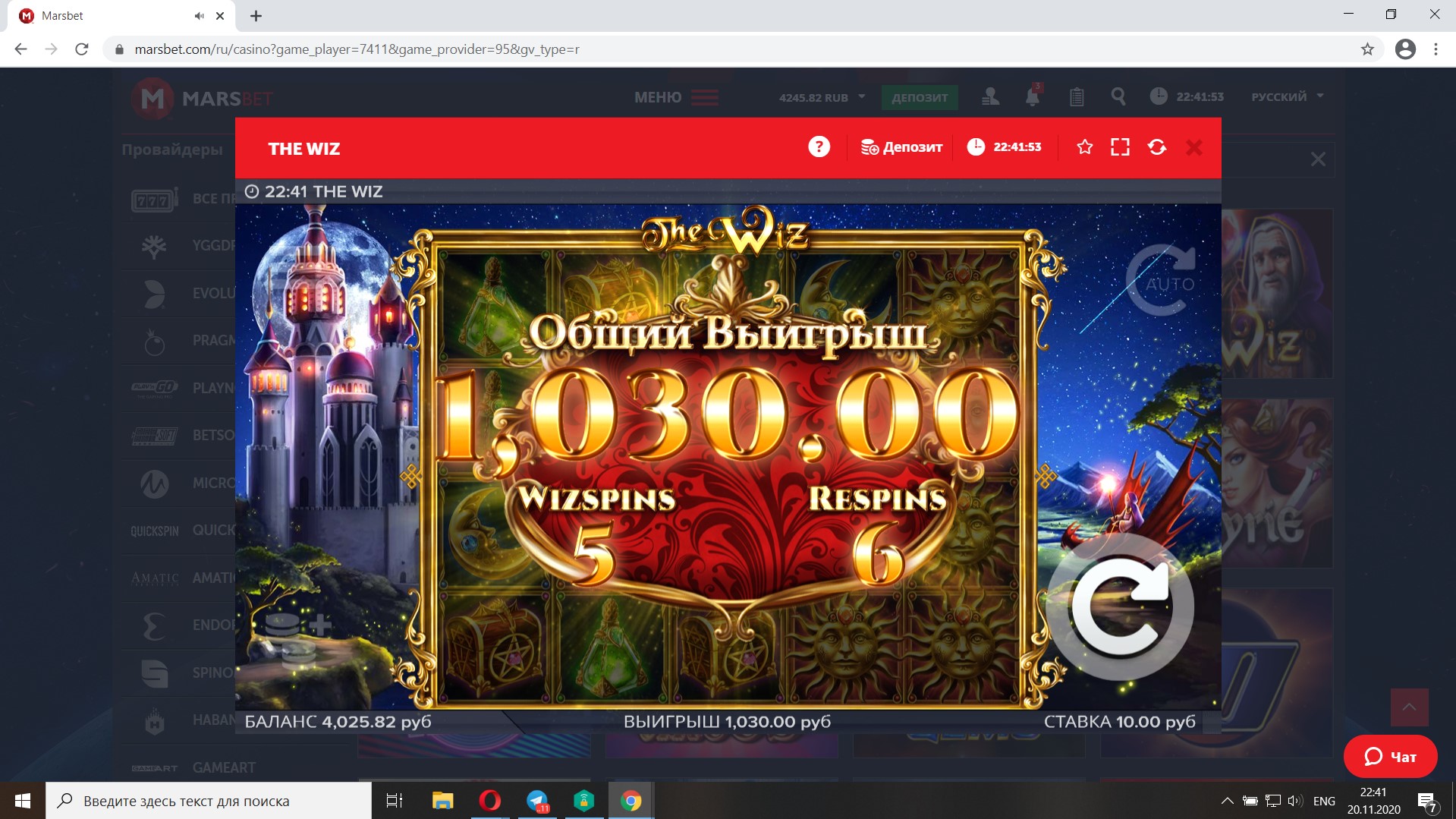
Task: Open Chrome three-dot menu
Action: [1436, 49]
